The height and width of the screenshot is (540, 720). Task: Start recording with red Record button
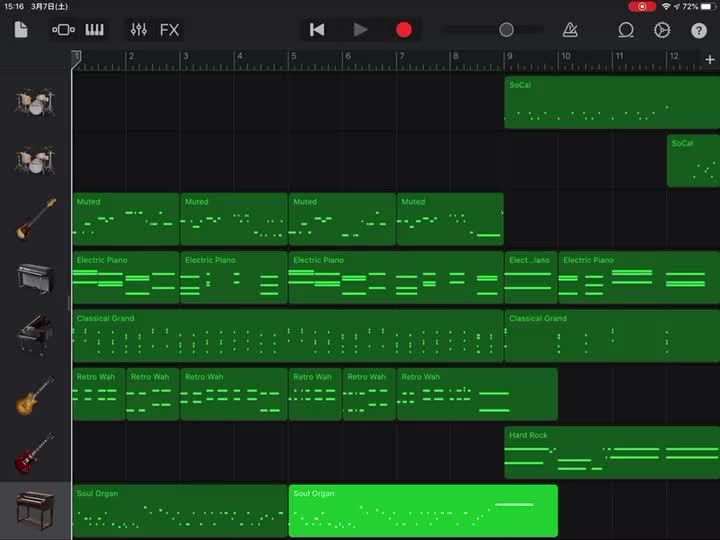click(x=404, y=30)
